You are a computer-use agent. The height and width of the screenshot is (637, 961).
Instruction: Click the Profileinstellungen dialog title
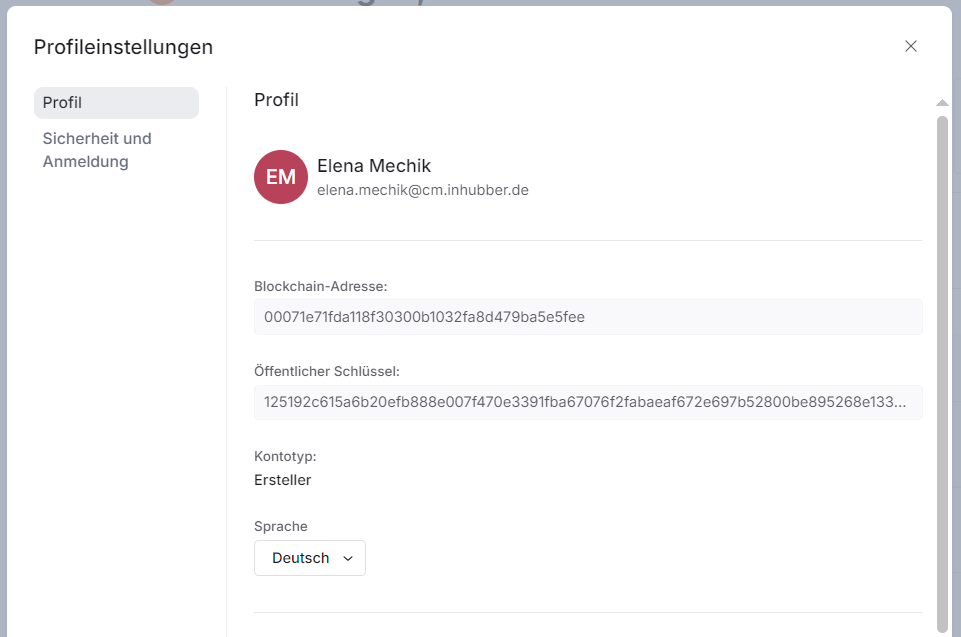[x=123, y=47]
